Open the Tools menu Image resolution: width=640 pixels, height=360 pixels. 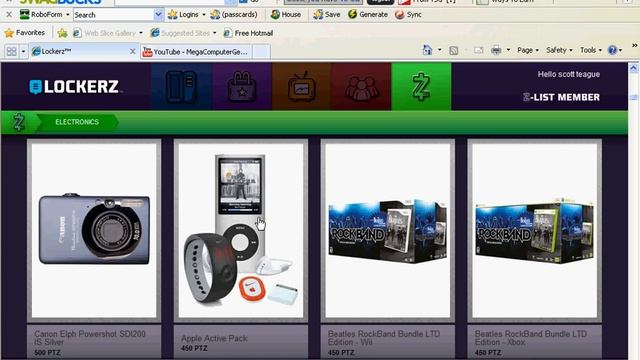pyautogui.click(x=591, y=50)
